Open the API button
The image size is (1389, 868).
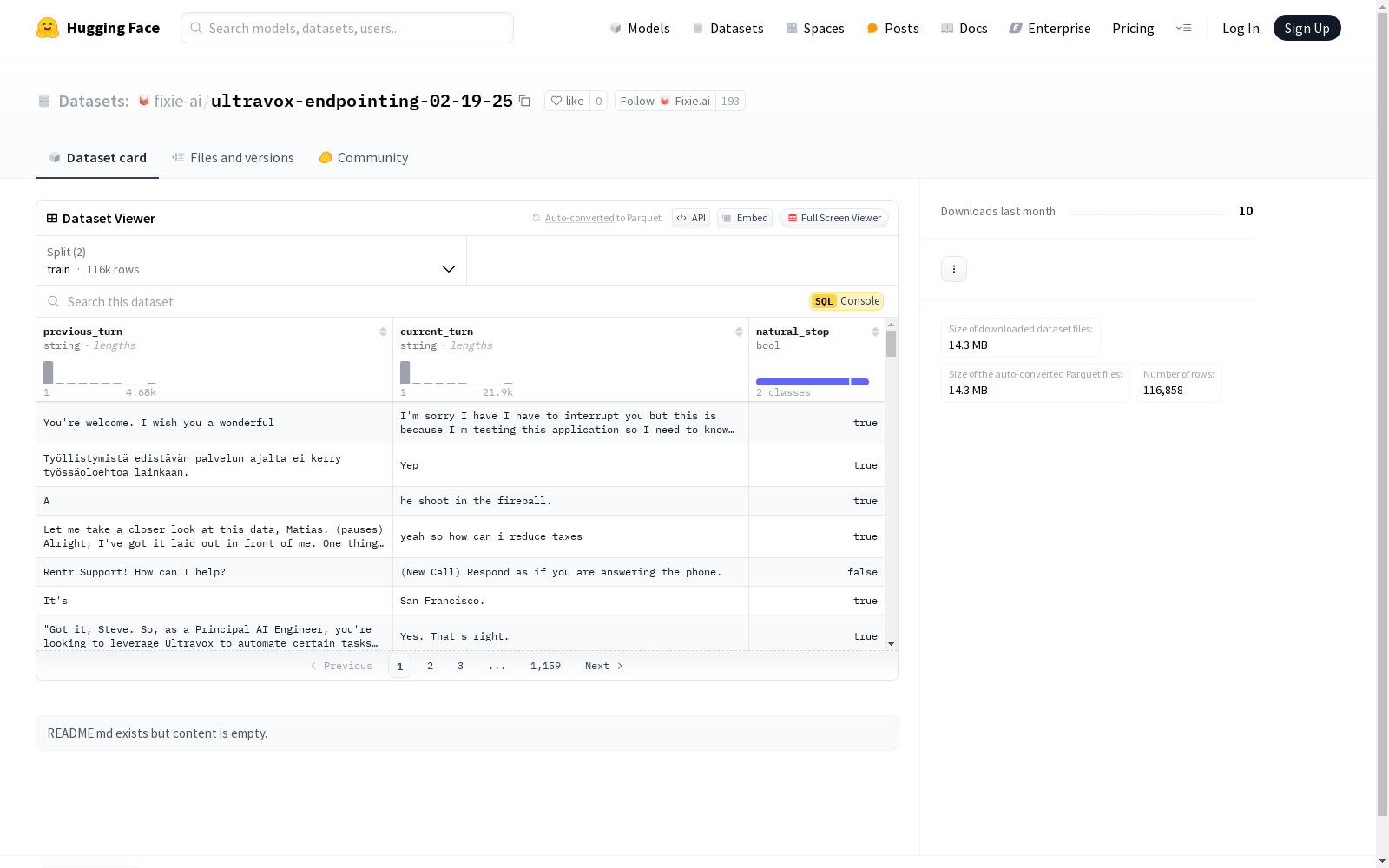tap(691, 218)
